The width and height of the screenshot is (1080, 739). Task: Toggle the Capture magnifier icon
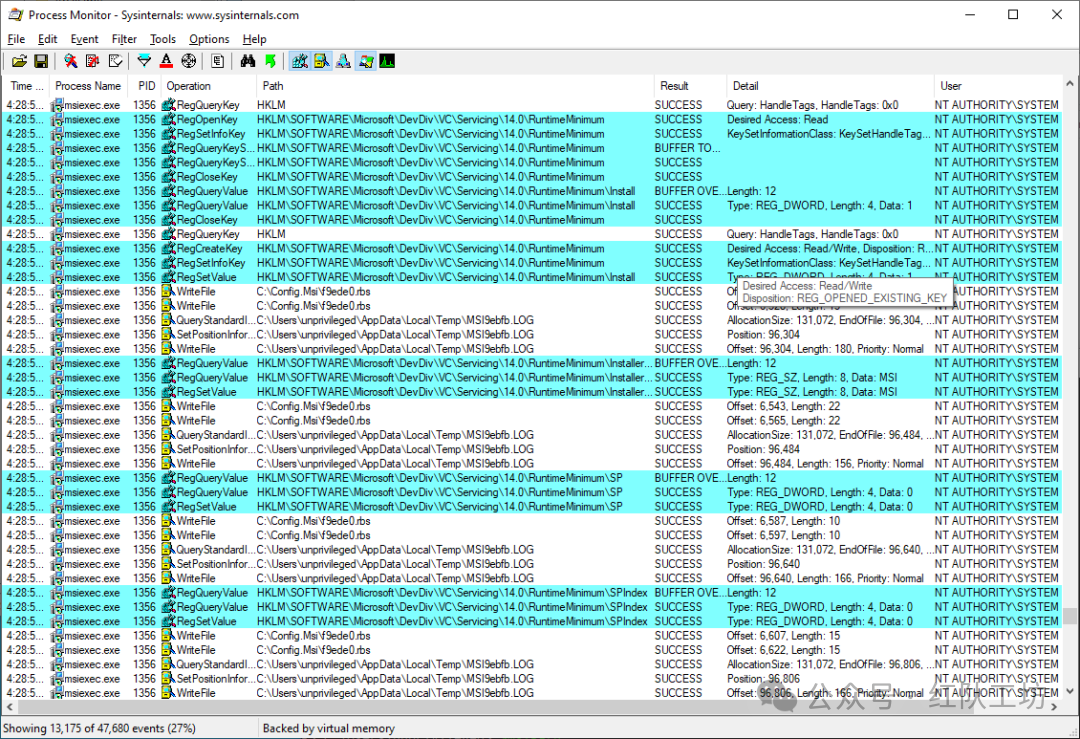tap(70, 61)
